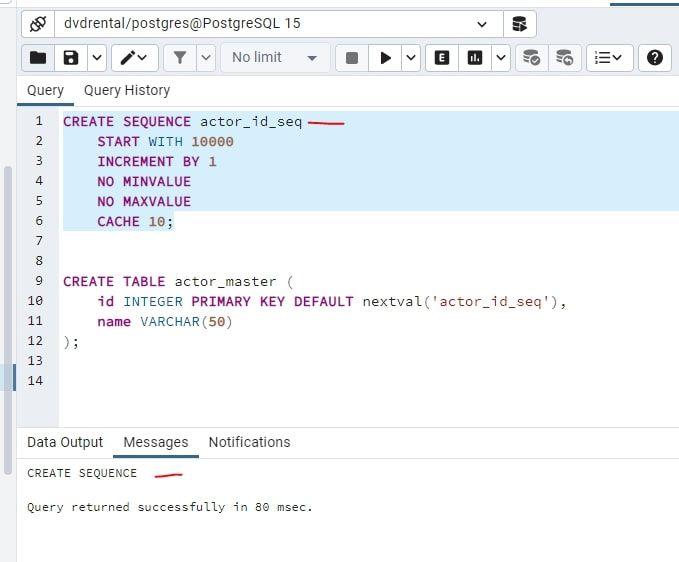
Task: Switch to the Query History tab
Action: point(127,90)
